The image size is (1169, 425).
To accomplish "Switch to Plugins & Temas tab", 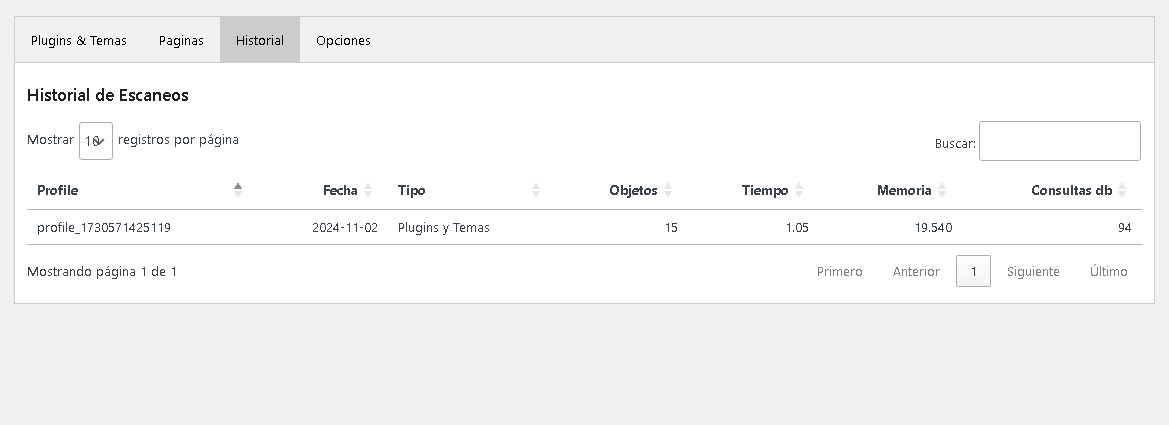I will [79, 41].
